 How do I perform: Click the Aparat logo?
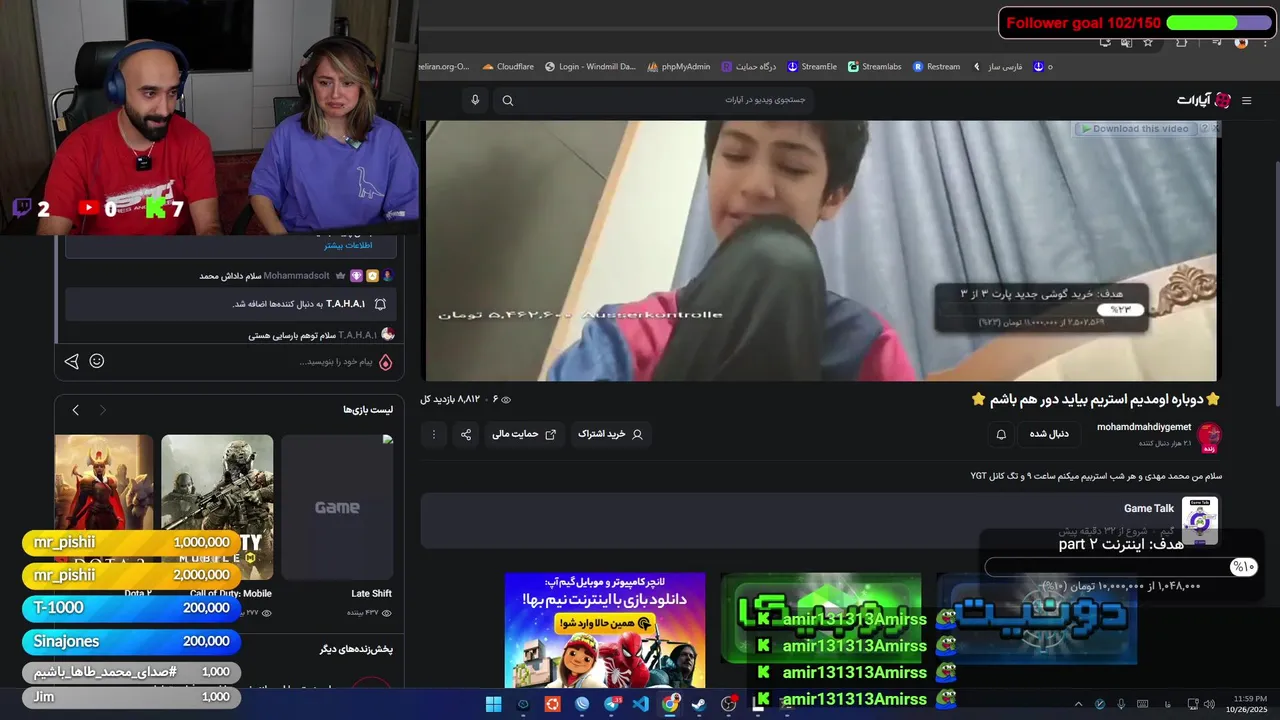(x=1204, y=100)
